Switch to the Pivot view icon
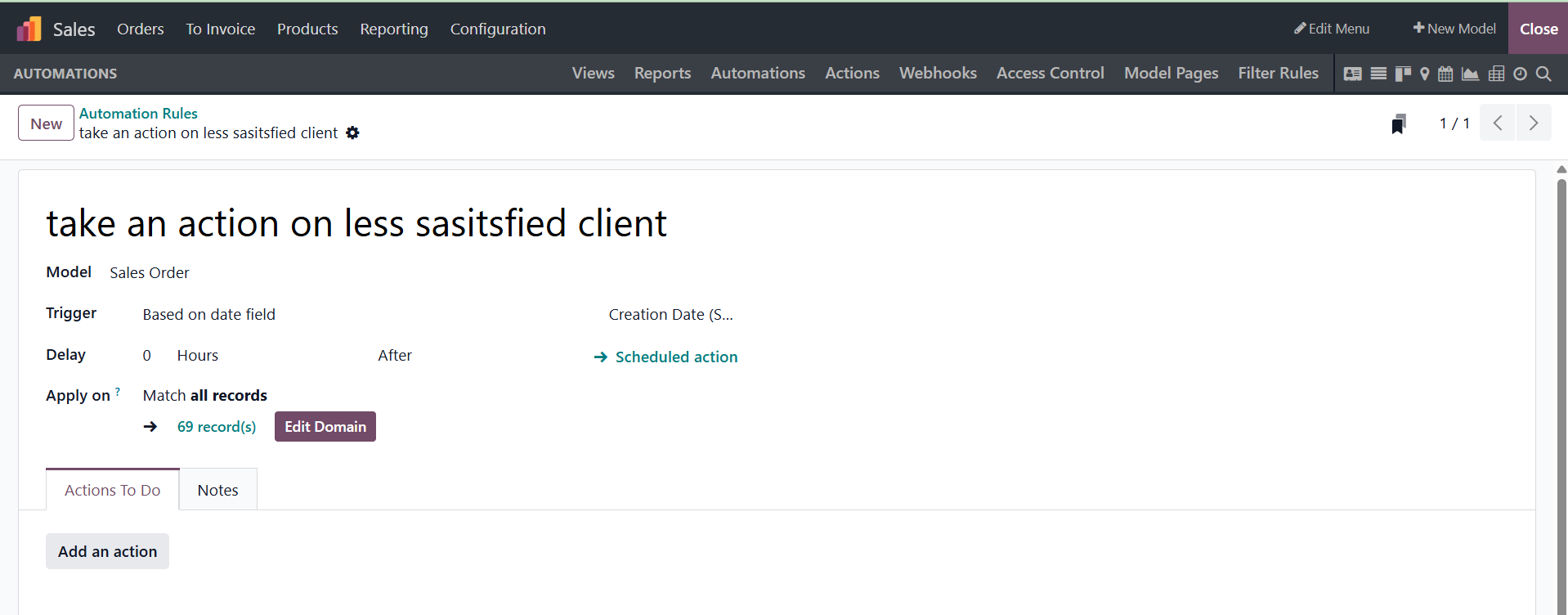The height and width of the screenshot is (615, 1568). (1496, 74)
